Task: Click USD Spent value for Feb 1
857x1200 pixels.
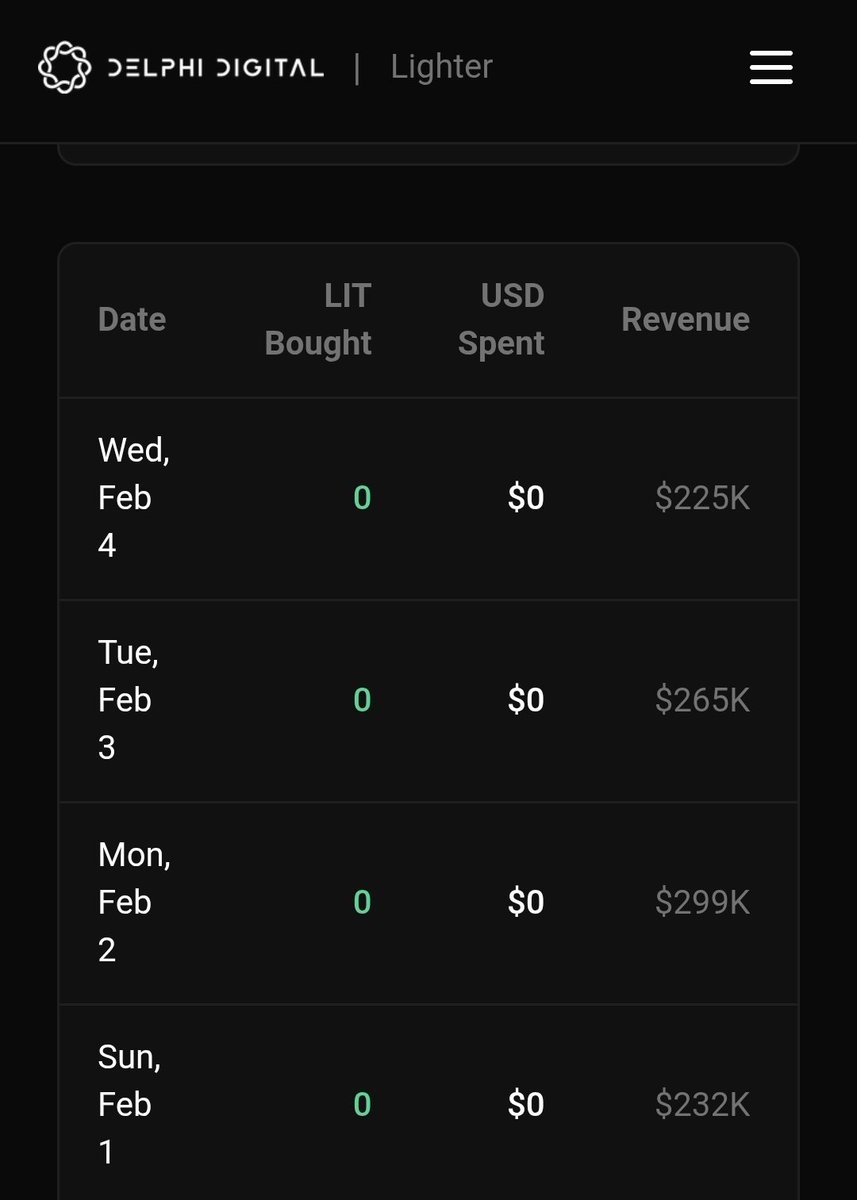Action: pos(526,1104)
